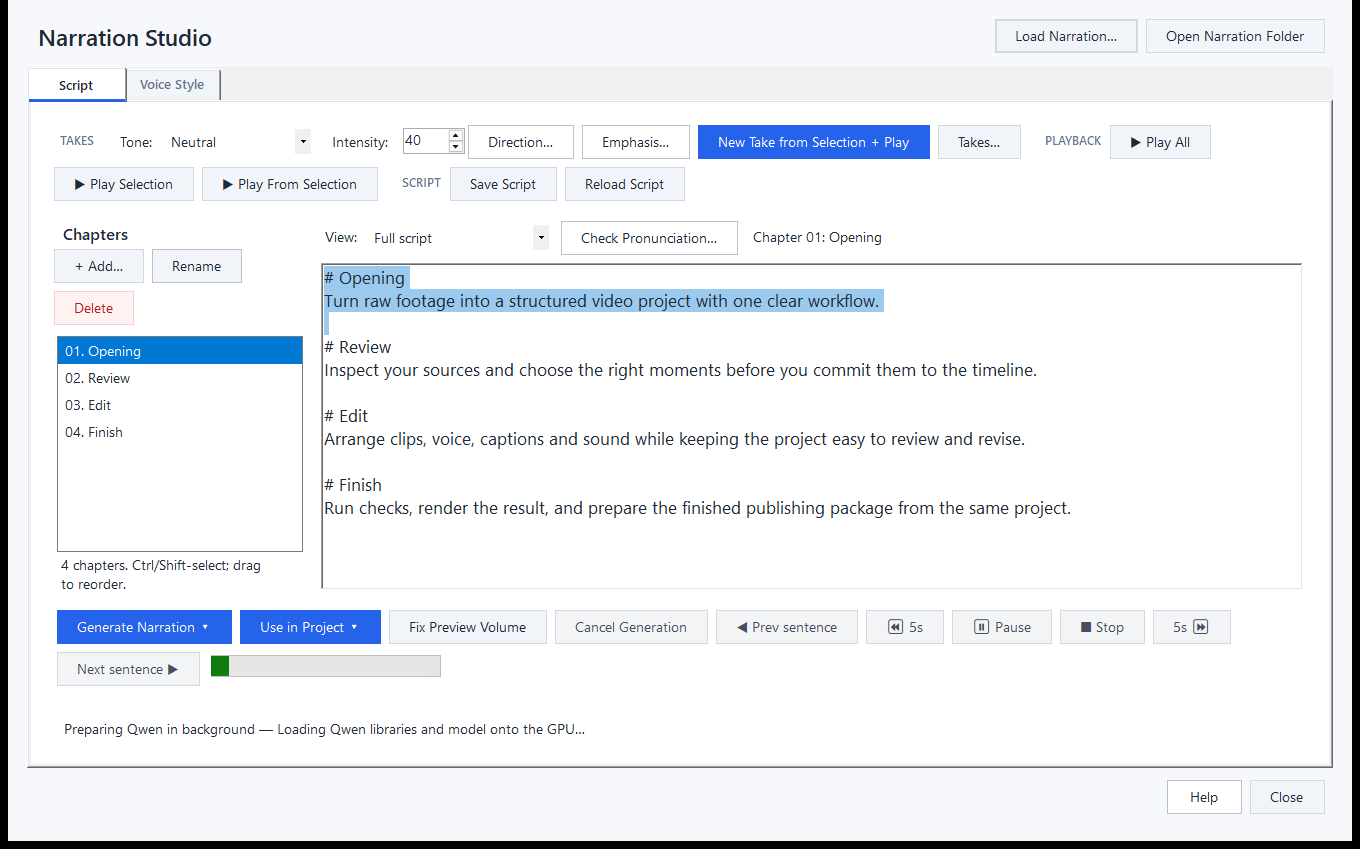This screenshot has height=849, width=1360.
Task: Skip back 5s with rewind icon
Action: (x=905, y=627)
